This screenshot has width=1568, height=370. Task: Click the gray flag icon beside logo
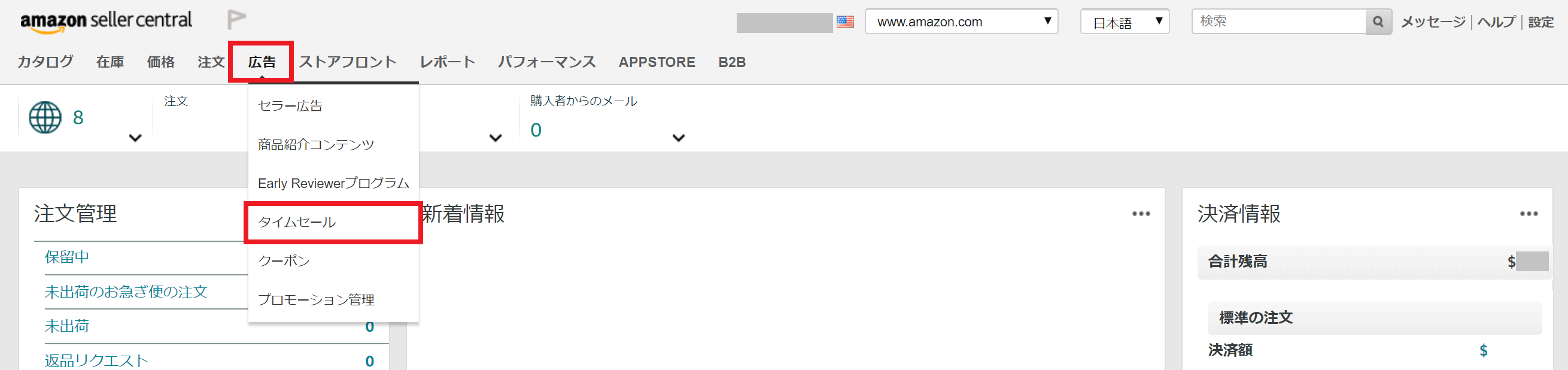pos(236,20)
